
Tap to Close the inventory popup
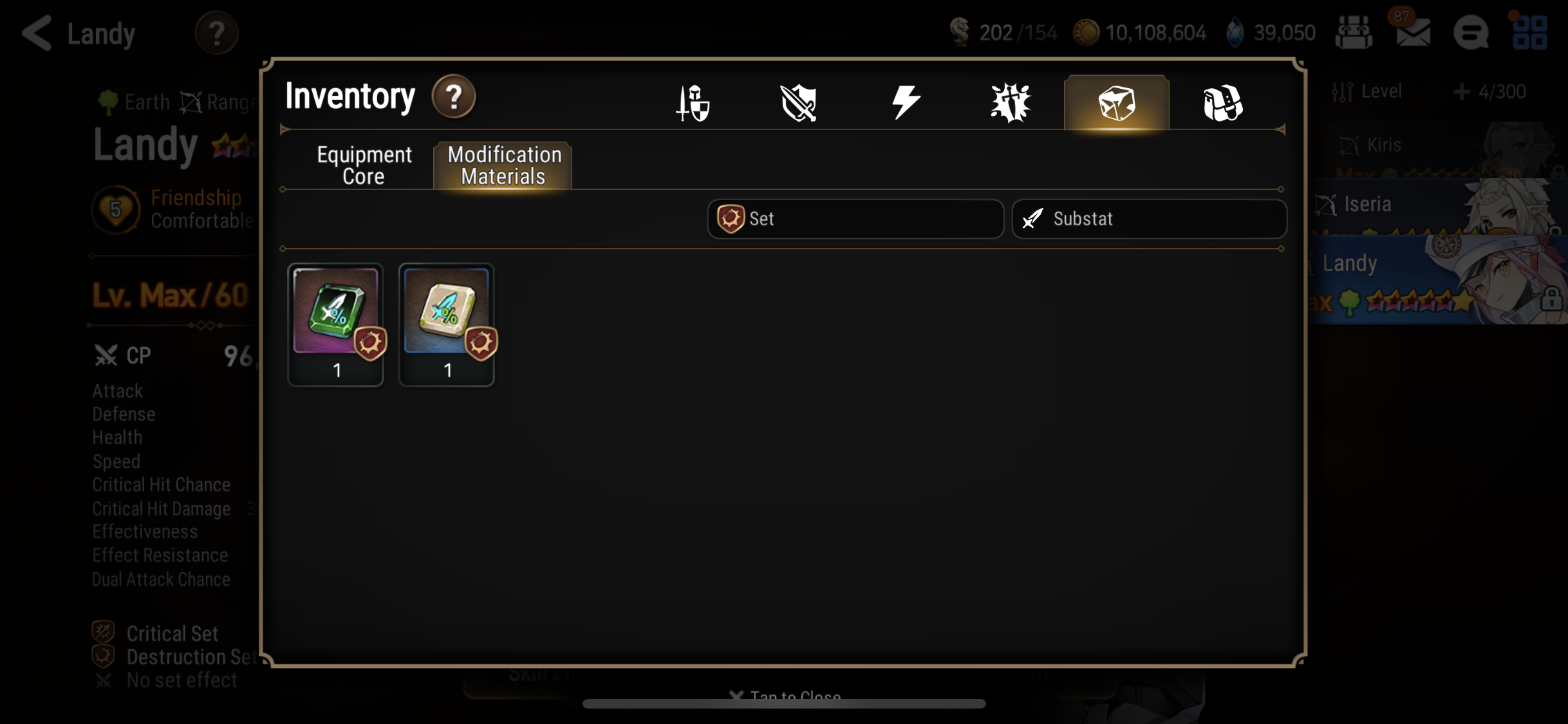[785, 696]
